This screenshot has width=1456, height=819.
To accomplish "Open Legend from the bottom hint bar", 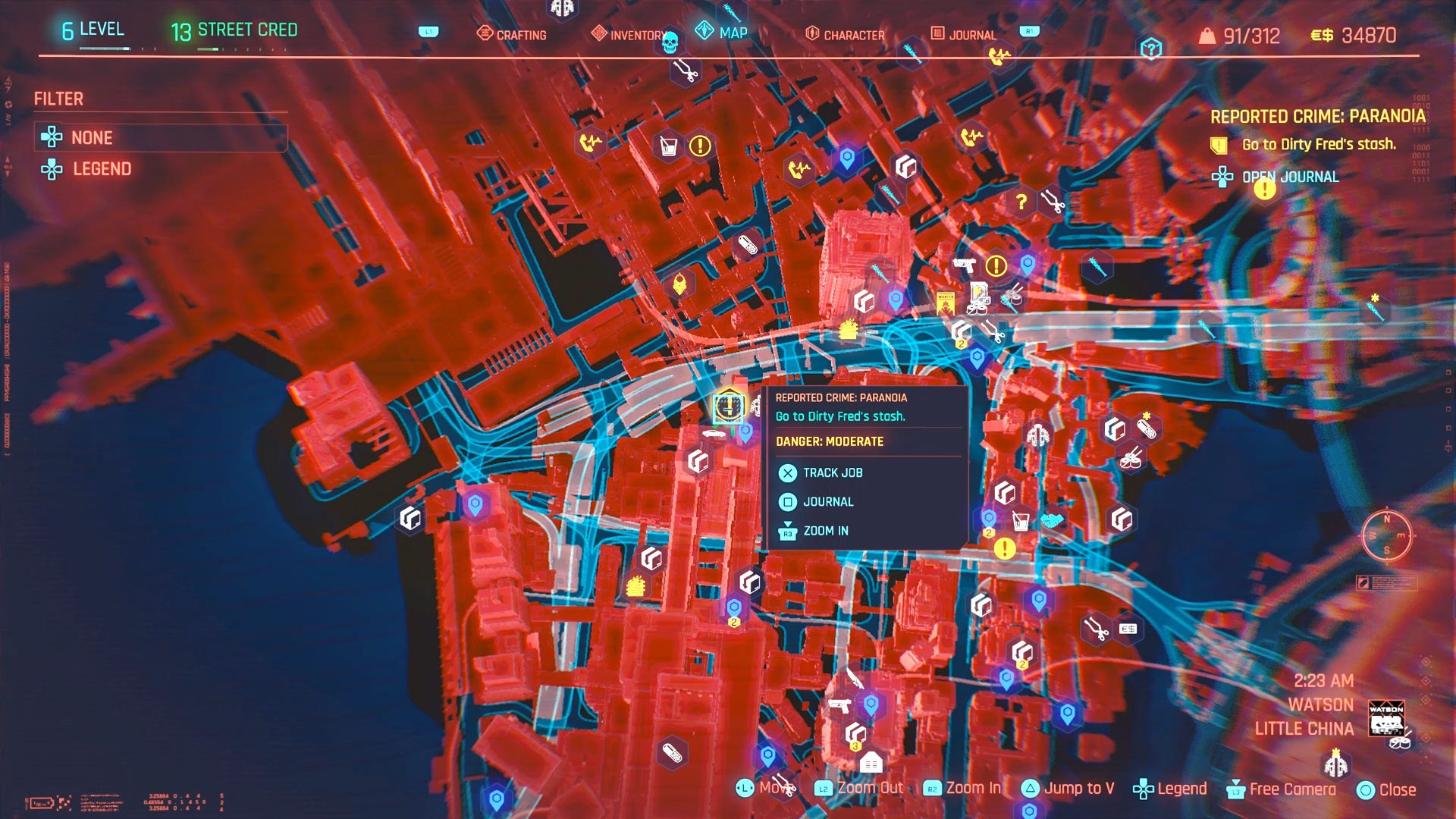I will [1169, 789].
